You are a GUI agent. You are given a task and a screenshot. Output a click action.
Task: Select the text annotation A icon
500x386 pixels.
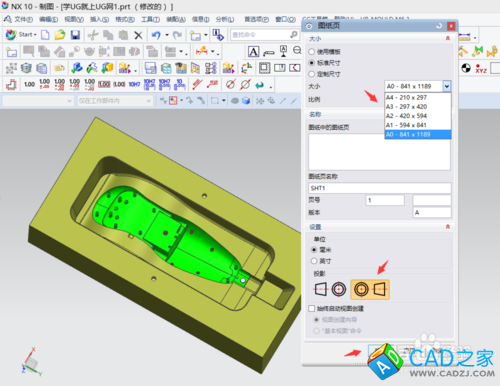[x=253, y=52]
